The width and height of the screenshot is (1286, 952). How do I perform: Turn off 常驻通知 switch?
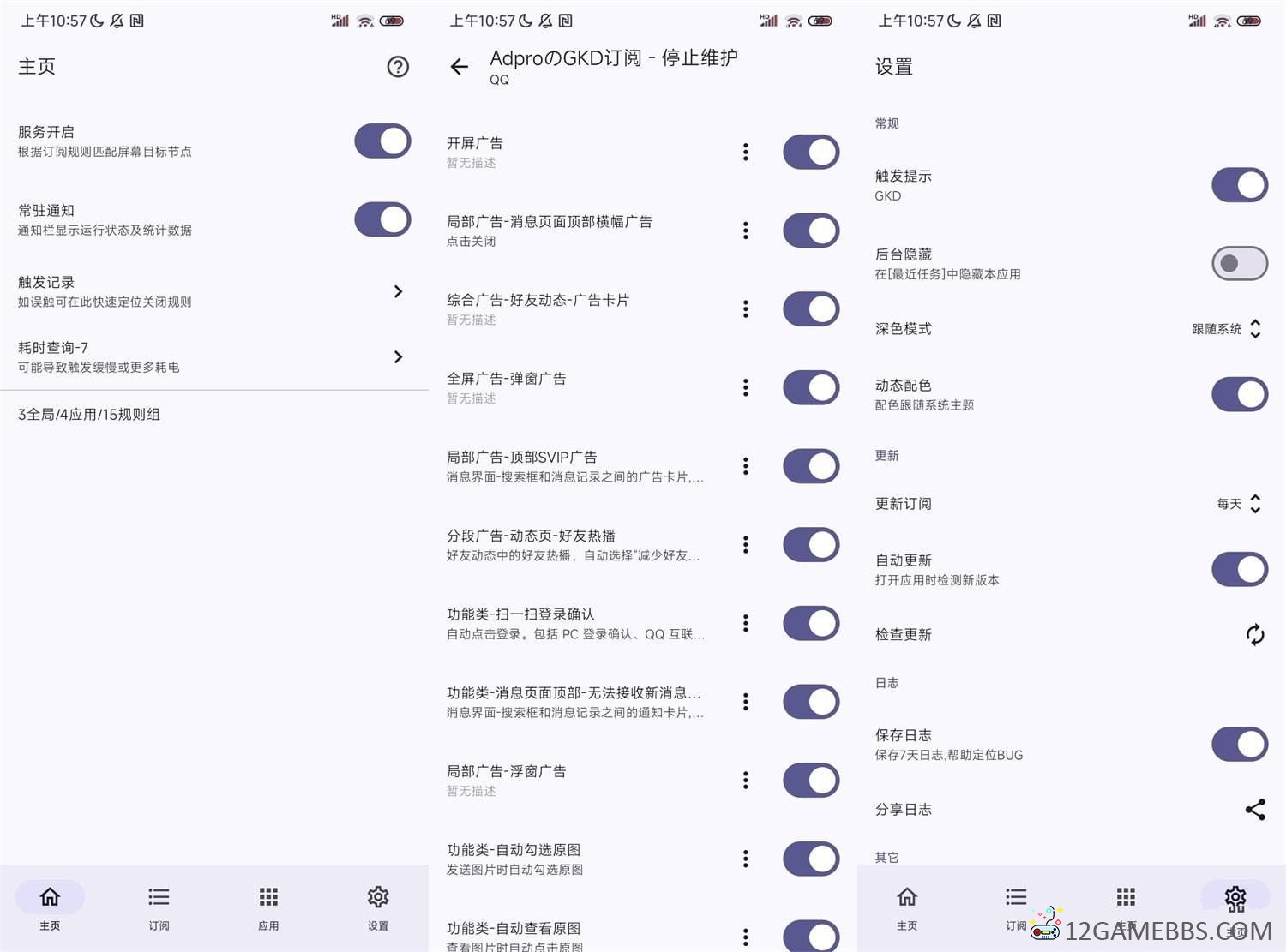click(382, 219)
